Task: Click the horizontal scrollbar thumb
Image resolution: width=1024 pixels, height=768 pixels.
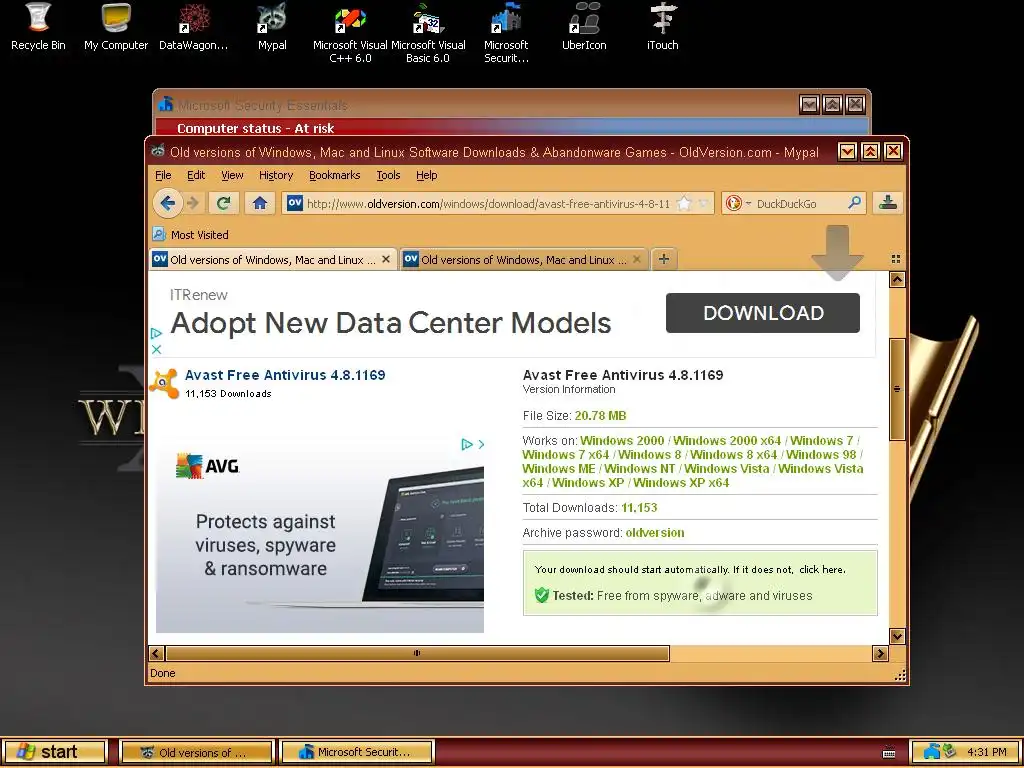Action: [417, 653]
